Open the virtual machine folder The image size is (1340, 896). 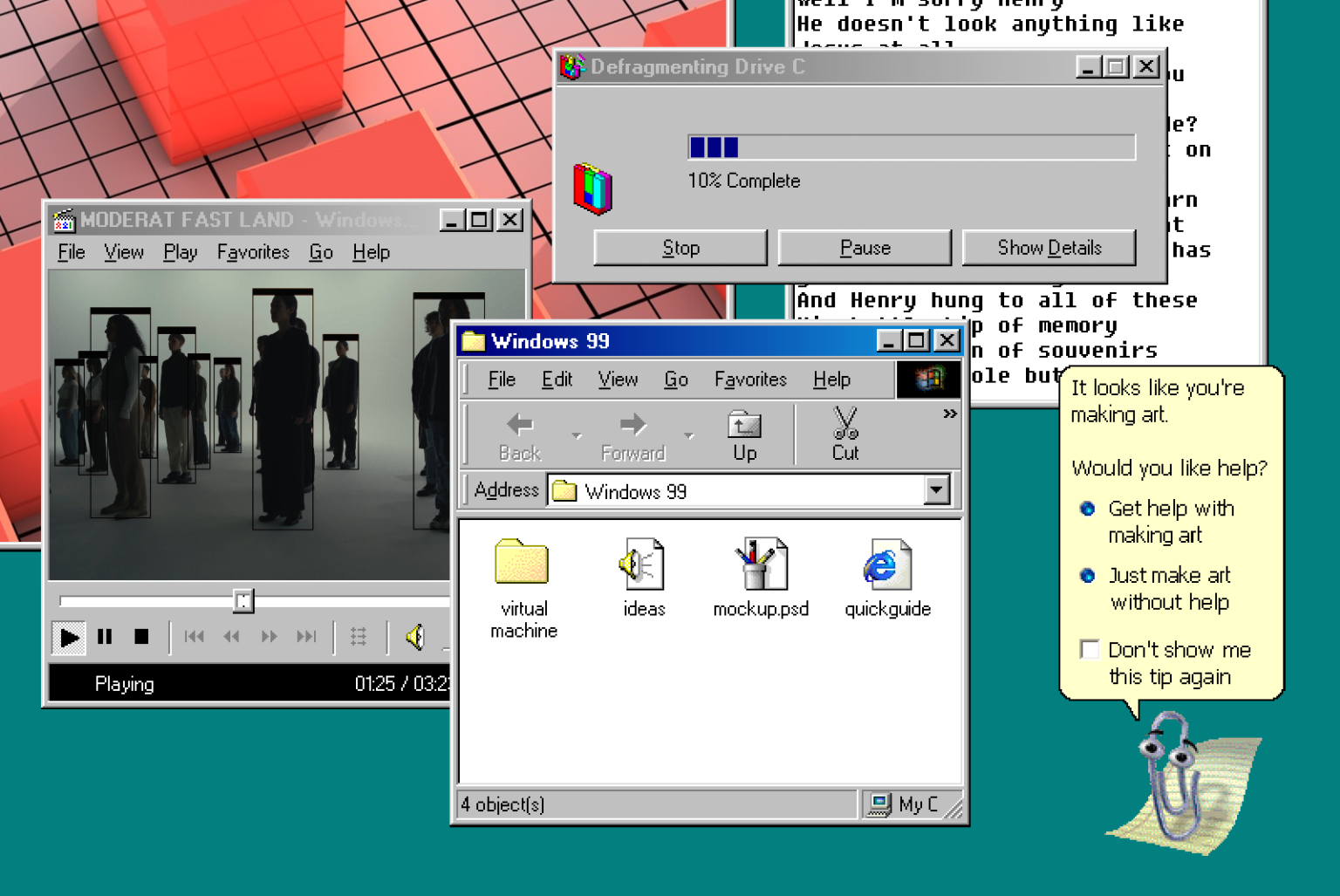[522, 563]
